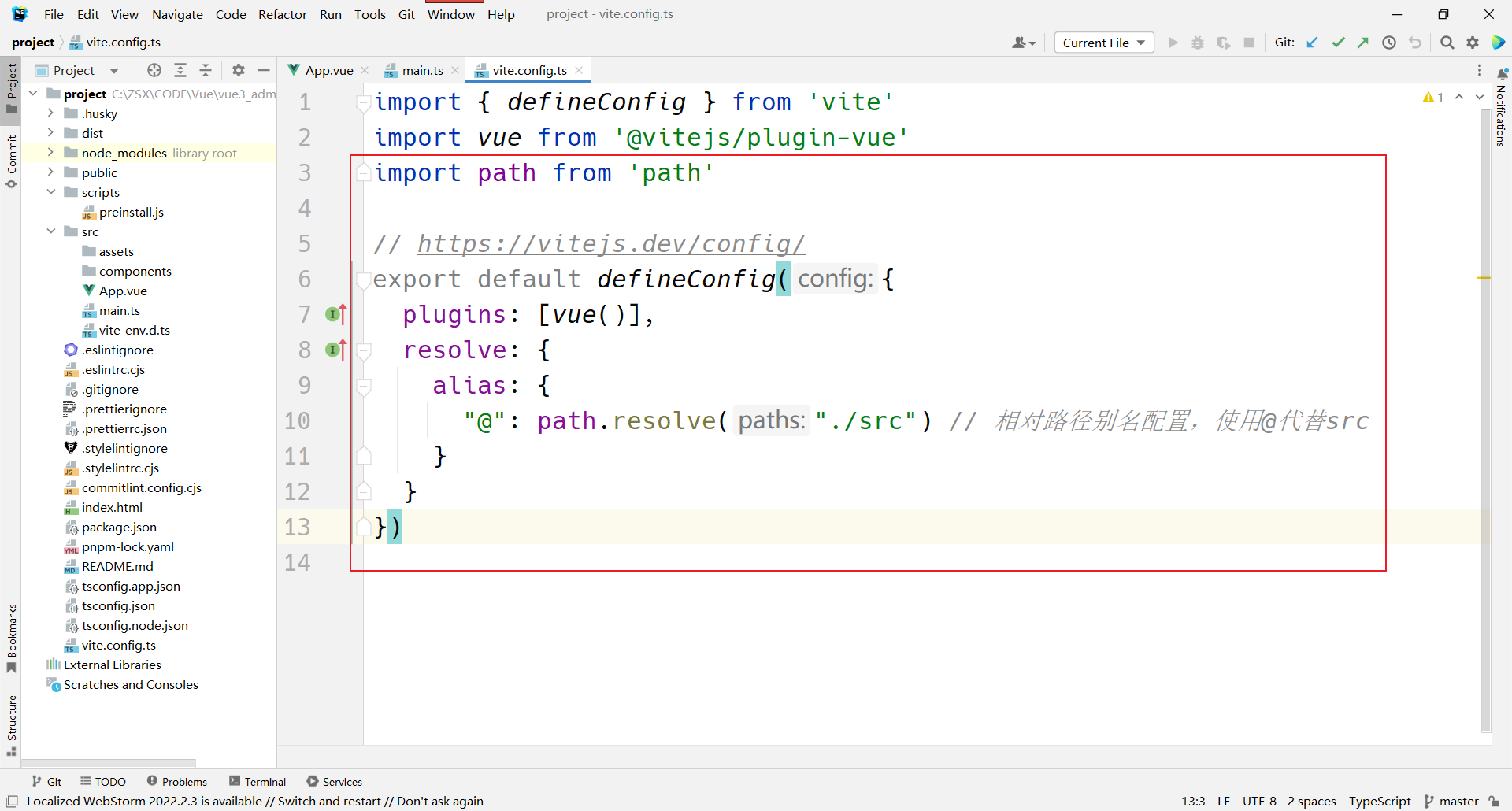1512x811 pixels.
Task: Select package.json in project tree
Action: pyautogui.click(x=119, y=527)
